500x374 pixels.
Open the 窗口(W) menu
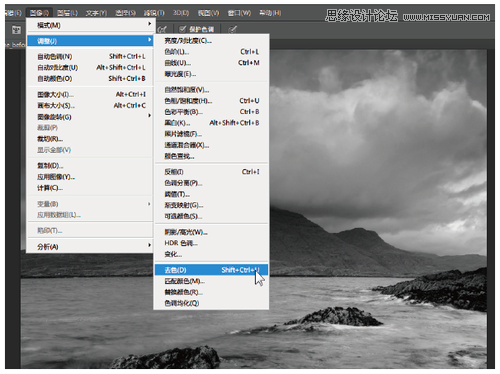coord(239,13)
